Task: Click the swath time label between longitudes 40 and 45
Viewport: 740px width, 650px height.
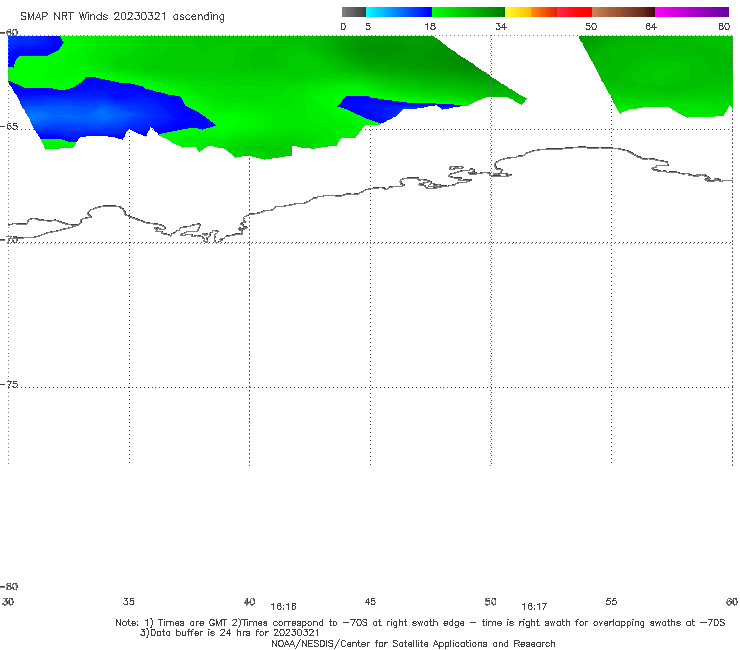Action: pyautogui.click(x=284, y=607)
